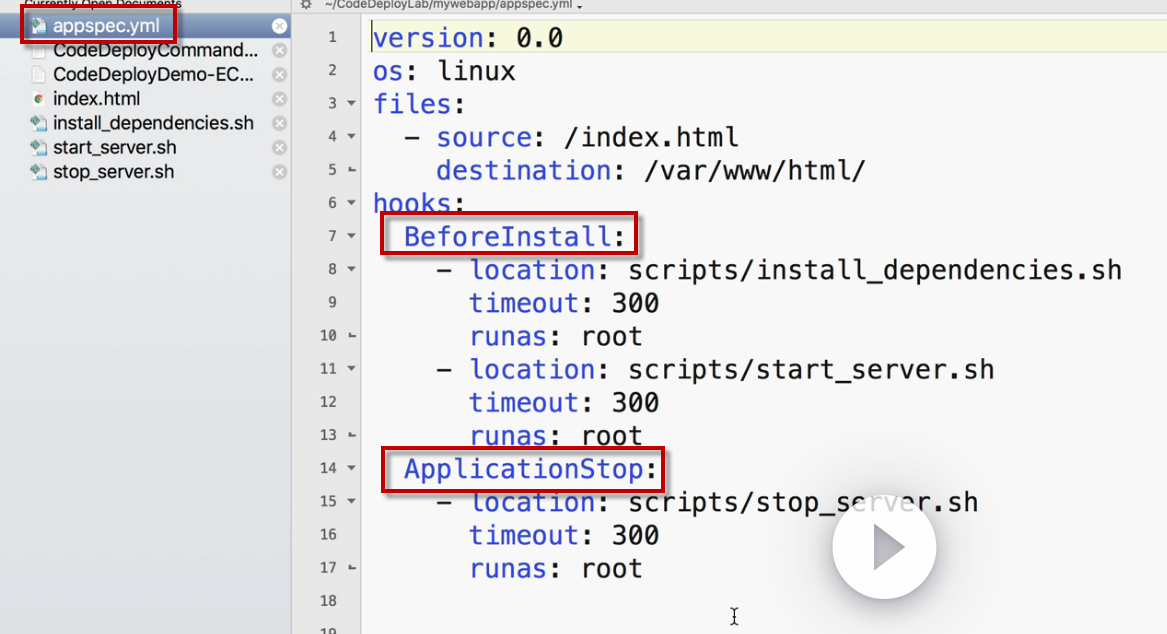Viewport: 1167px width, 634px height.
Task: Click the fold end marker on line 10
Action: click(351, 336)
